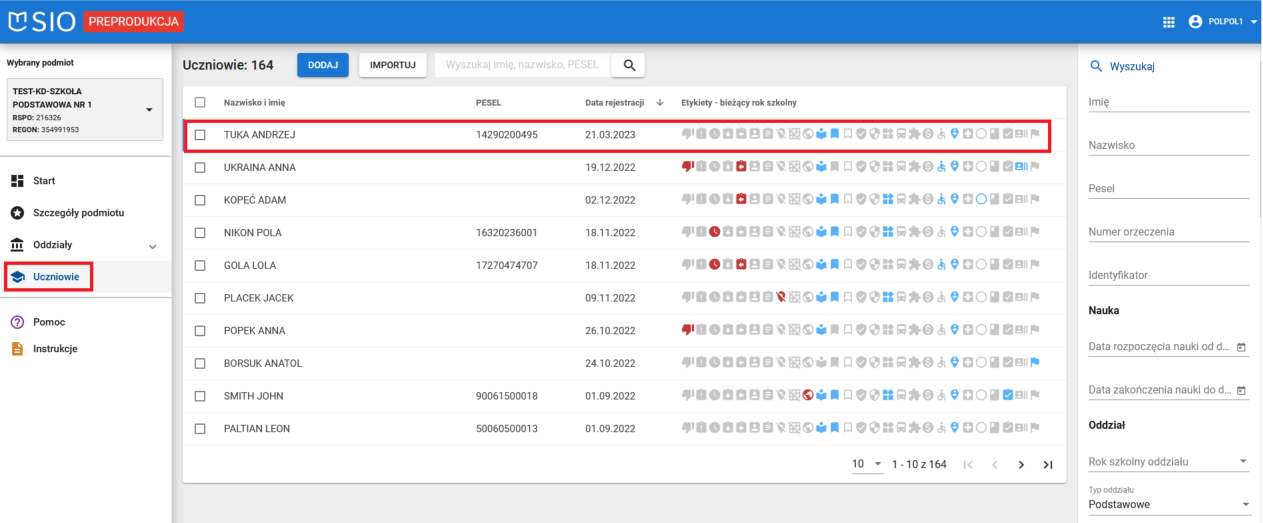
Task: Click red thumbs-down icon for UKRAINA ANNA
Action: coord(687,167)
